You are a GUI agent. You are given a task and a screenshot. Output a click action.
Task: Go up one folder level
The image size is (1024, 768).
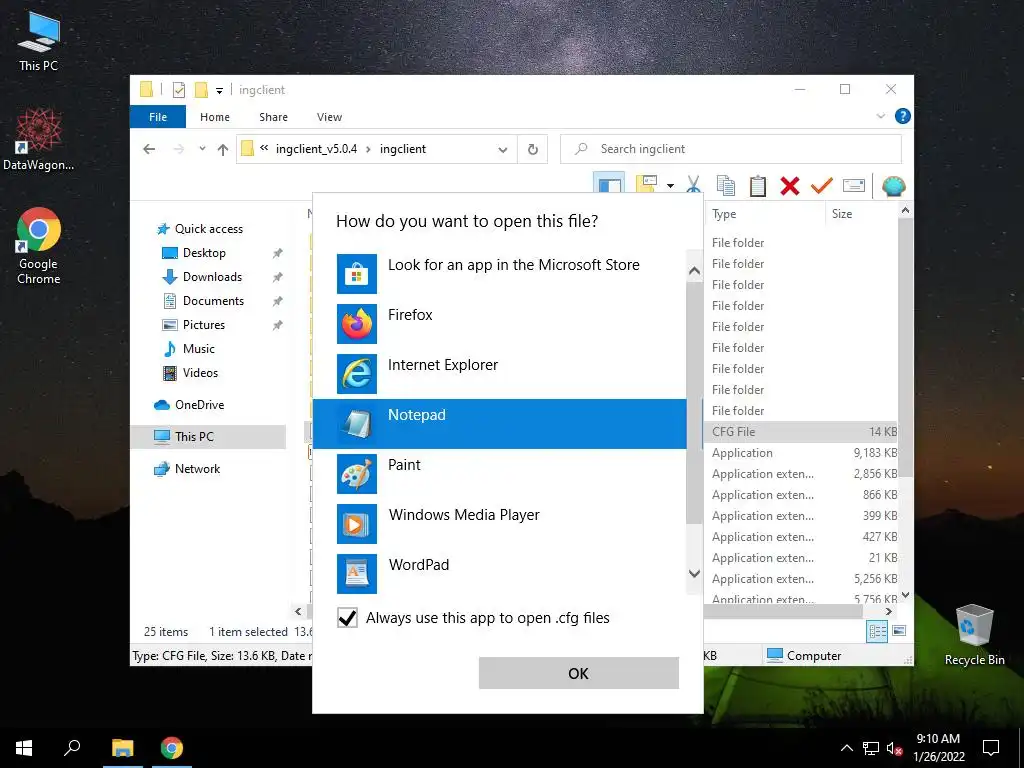(223, 150)
